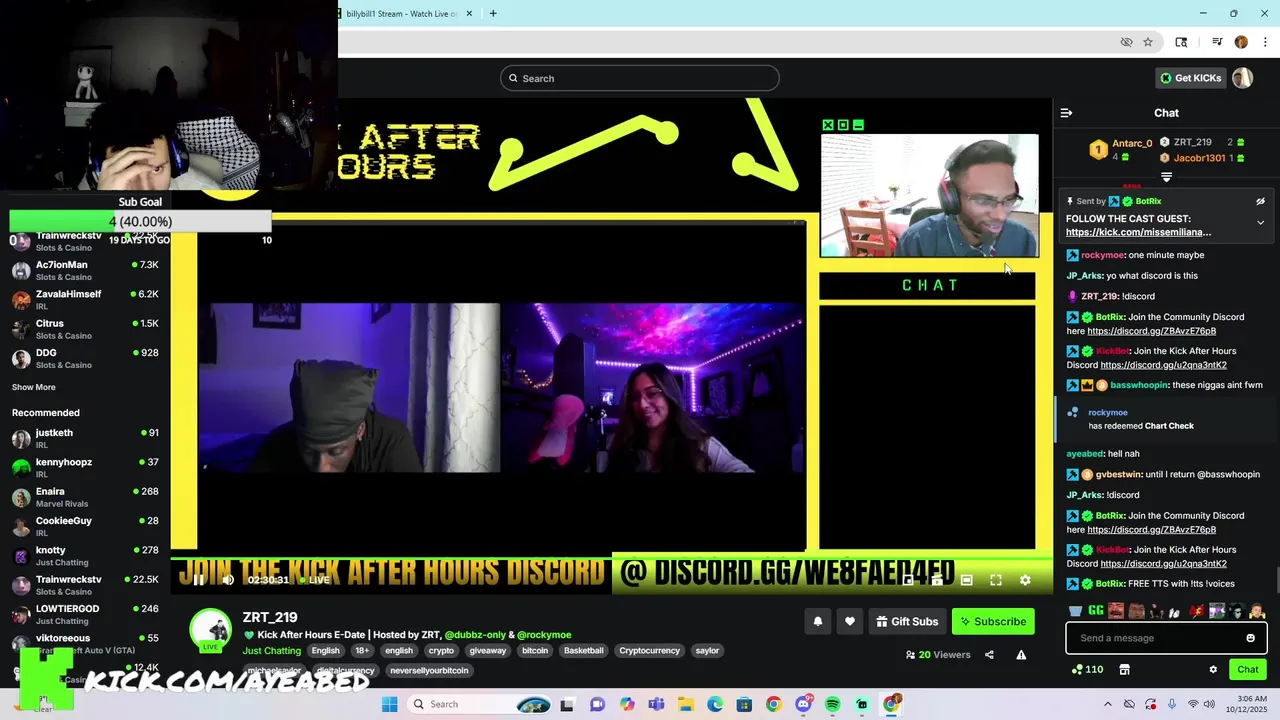Image resolution: width=1280 pixels, height=720 pixels.
Task: Open Chrome three-dot menu
Action: [x=1265, y=42]
